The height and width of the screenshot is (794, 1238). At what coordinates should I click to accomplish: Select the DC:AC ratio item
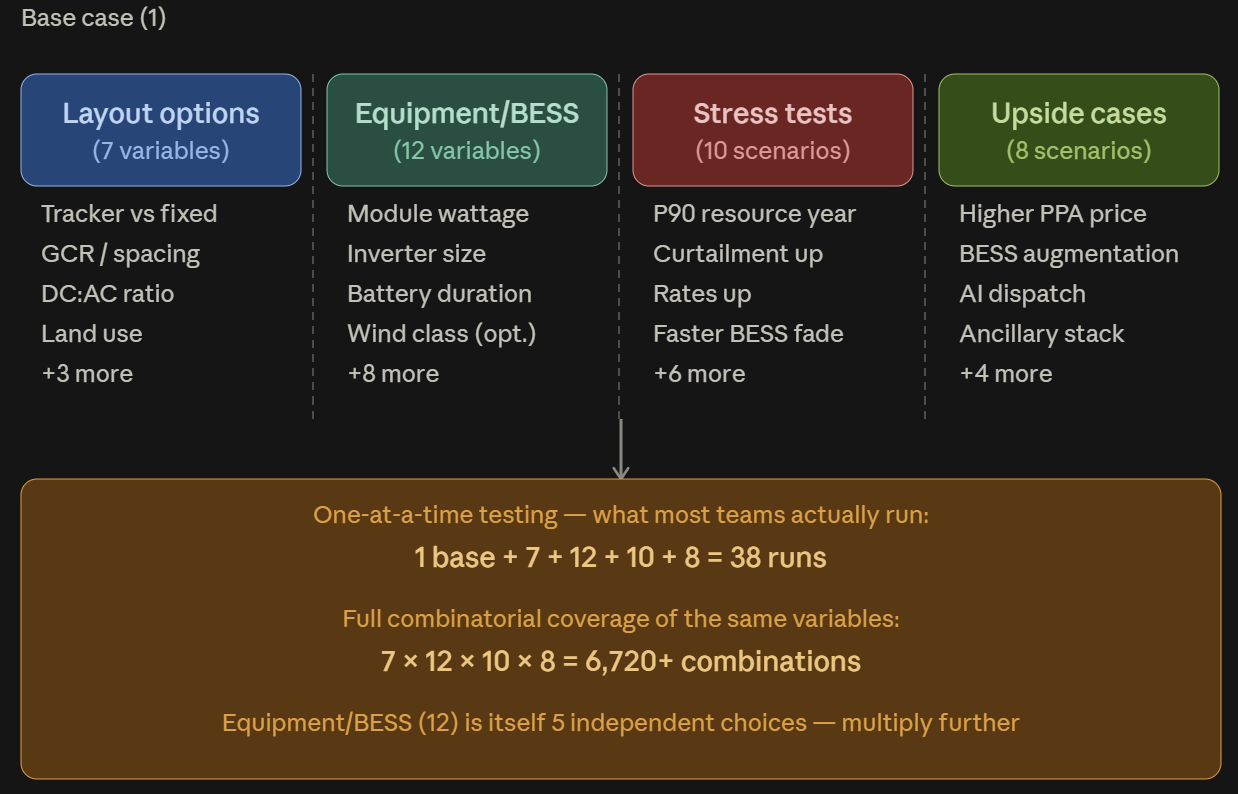(107, 294)
